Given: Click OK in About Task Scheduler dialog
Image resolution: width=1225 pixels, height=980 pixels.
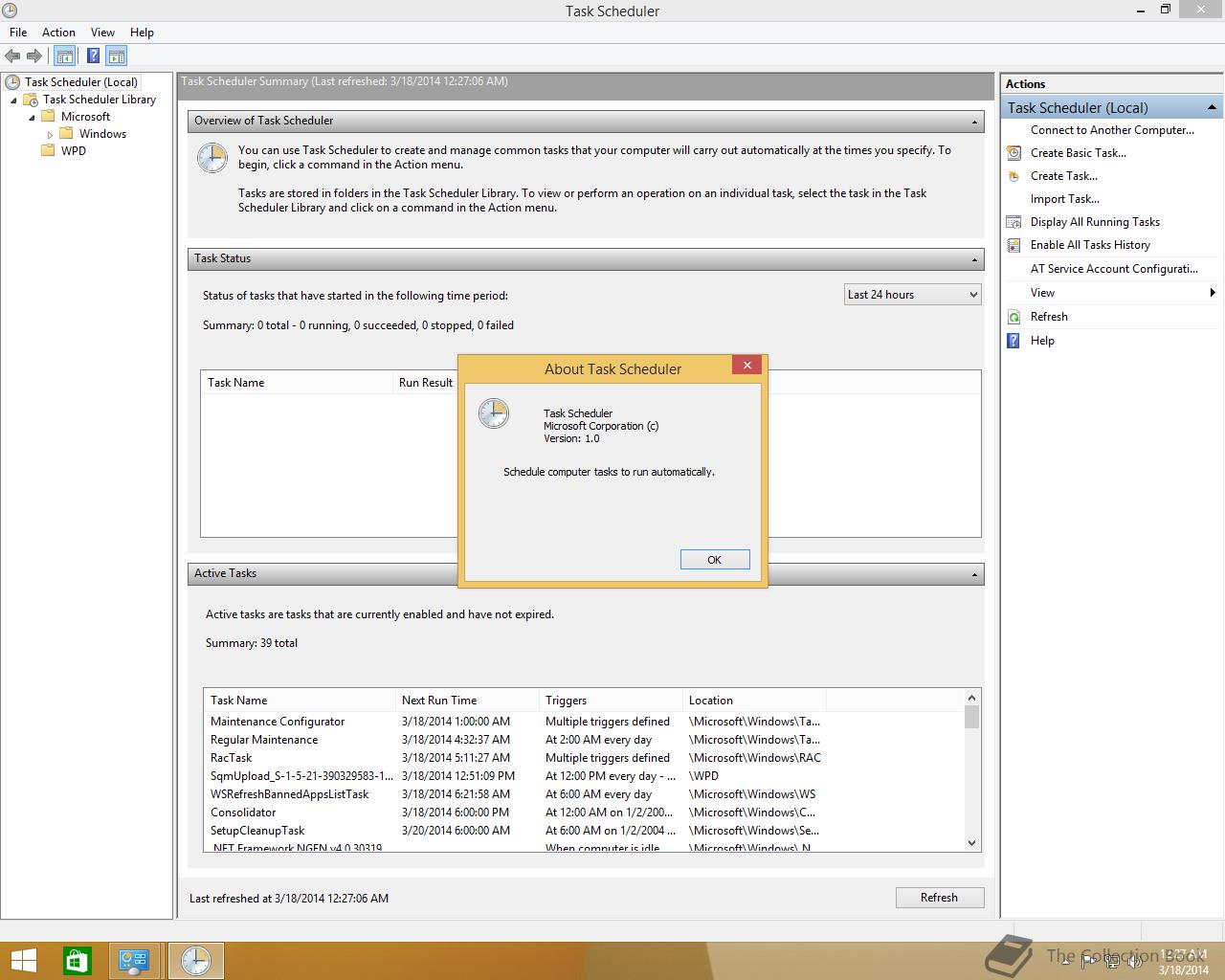Looking at the screenshot, I should point(715,560).
